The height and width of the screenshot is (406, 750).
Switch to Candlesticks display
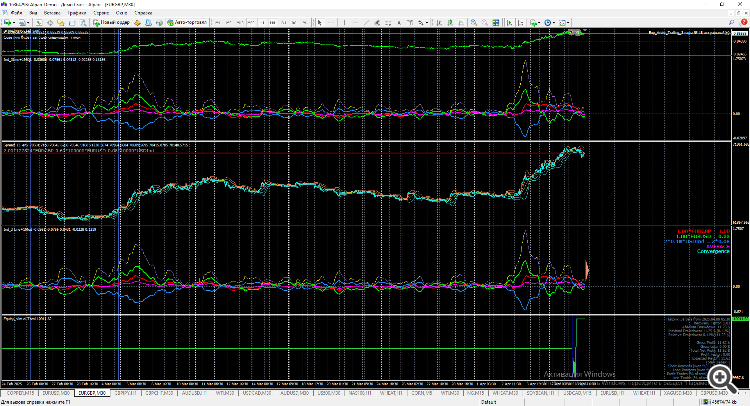pos(451,22)
